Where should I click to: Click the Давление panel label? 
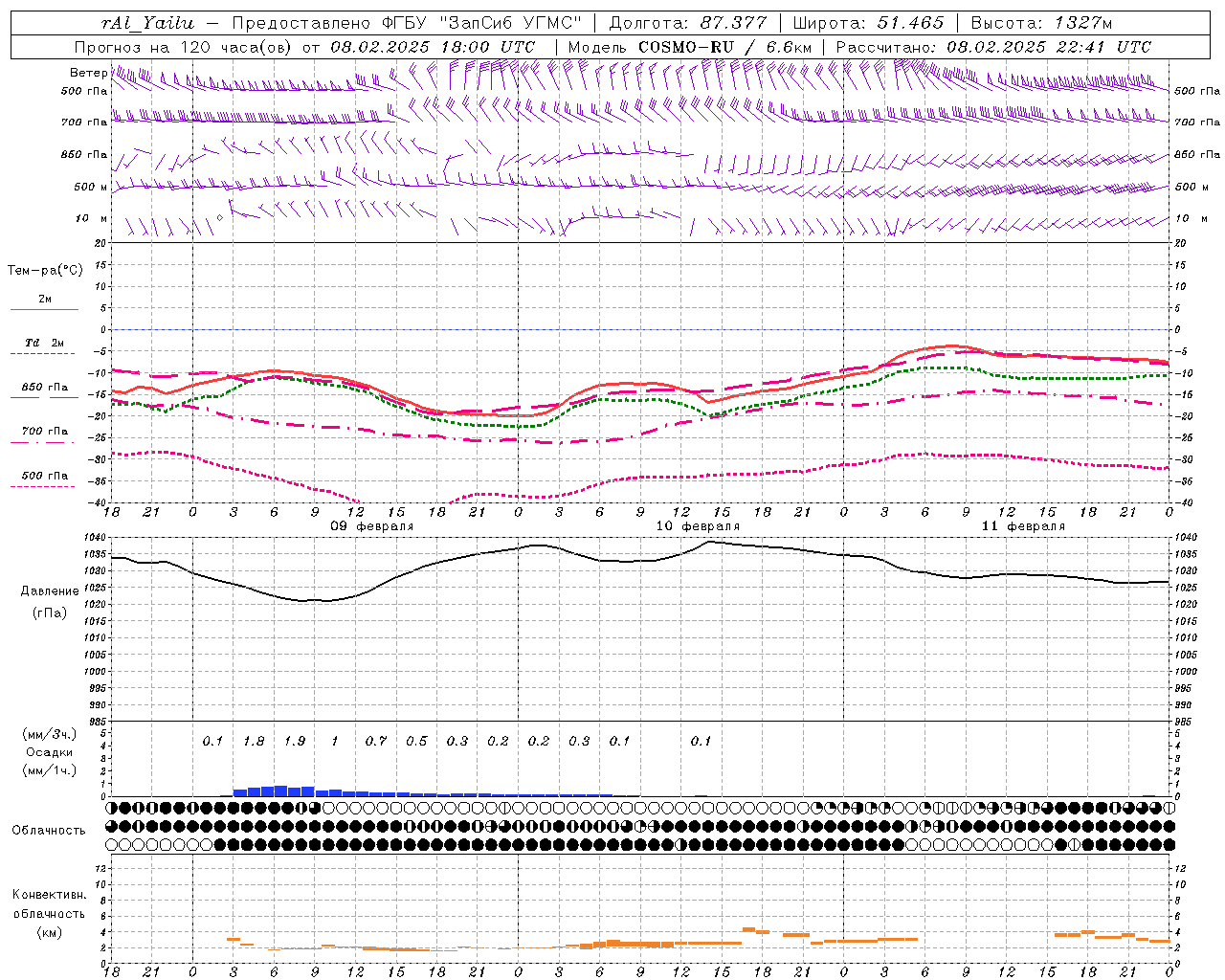click(x=50, y=591)
